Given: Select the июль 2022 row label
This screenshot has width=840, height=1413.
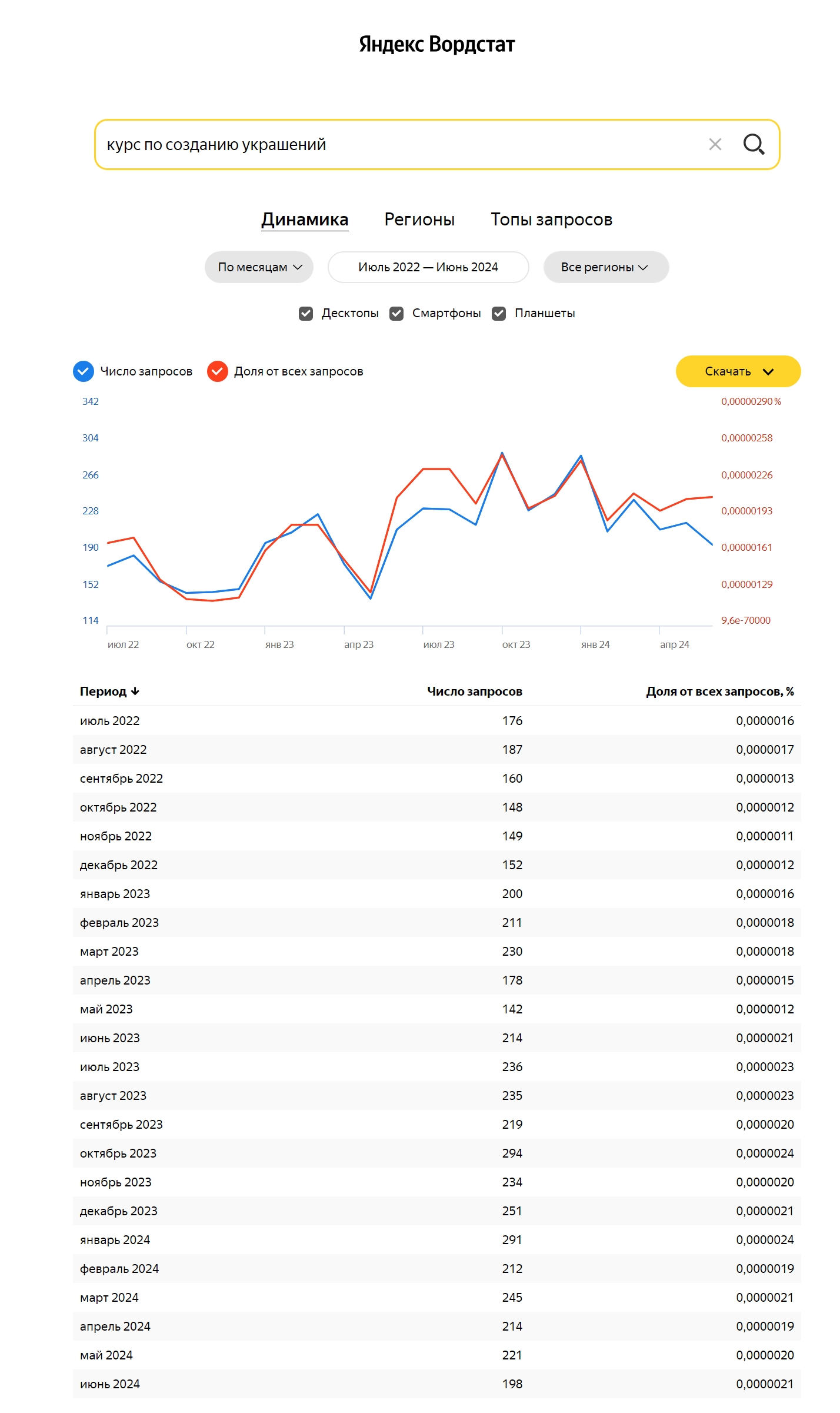Looking at the screenshot, I should [x=110, y=721].
